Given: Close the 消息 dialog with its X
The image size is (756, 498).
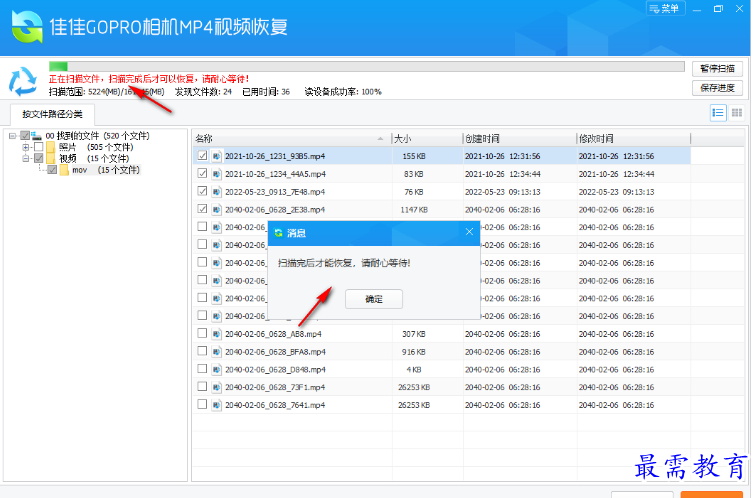Looking at the screenshot, I should click(469, 232).
